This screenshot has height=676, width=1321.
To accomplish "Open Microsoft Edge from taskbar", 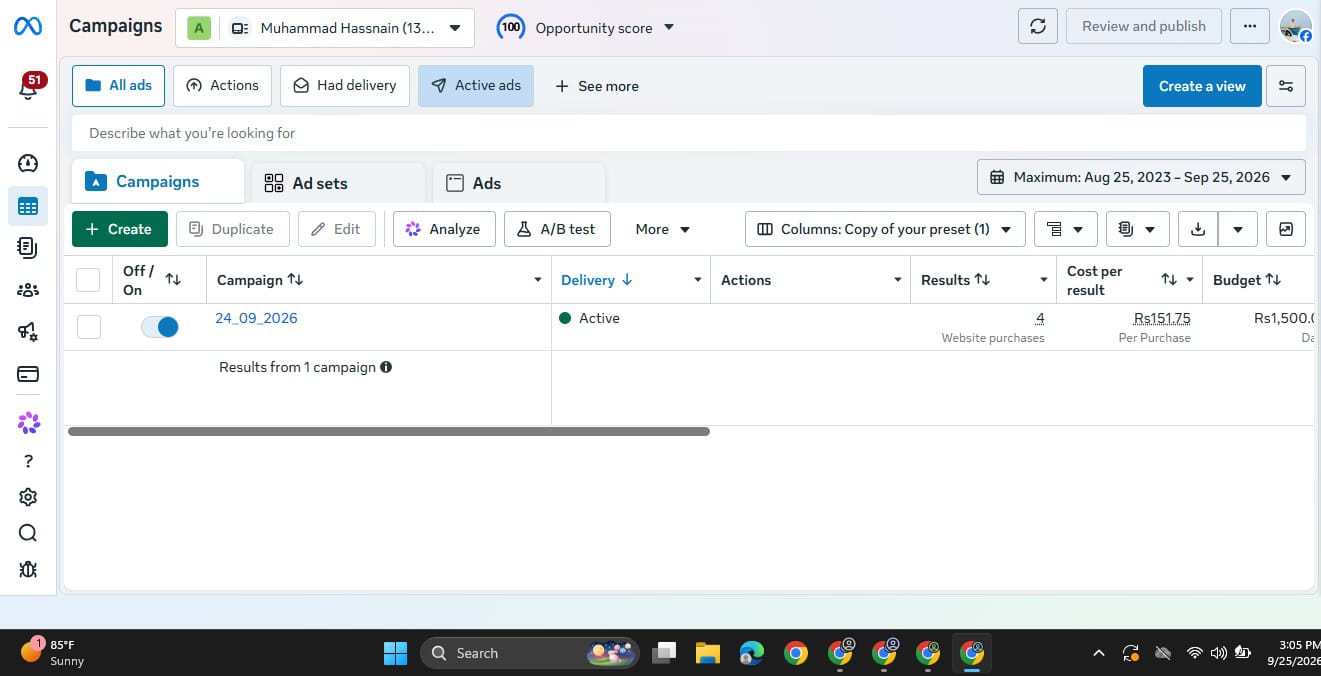I will [x=752, y=653].
